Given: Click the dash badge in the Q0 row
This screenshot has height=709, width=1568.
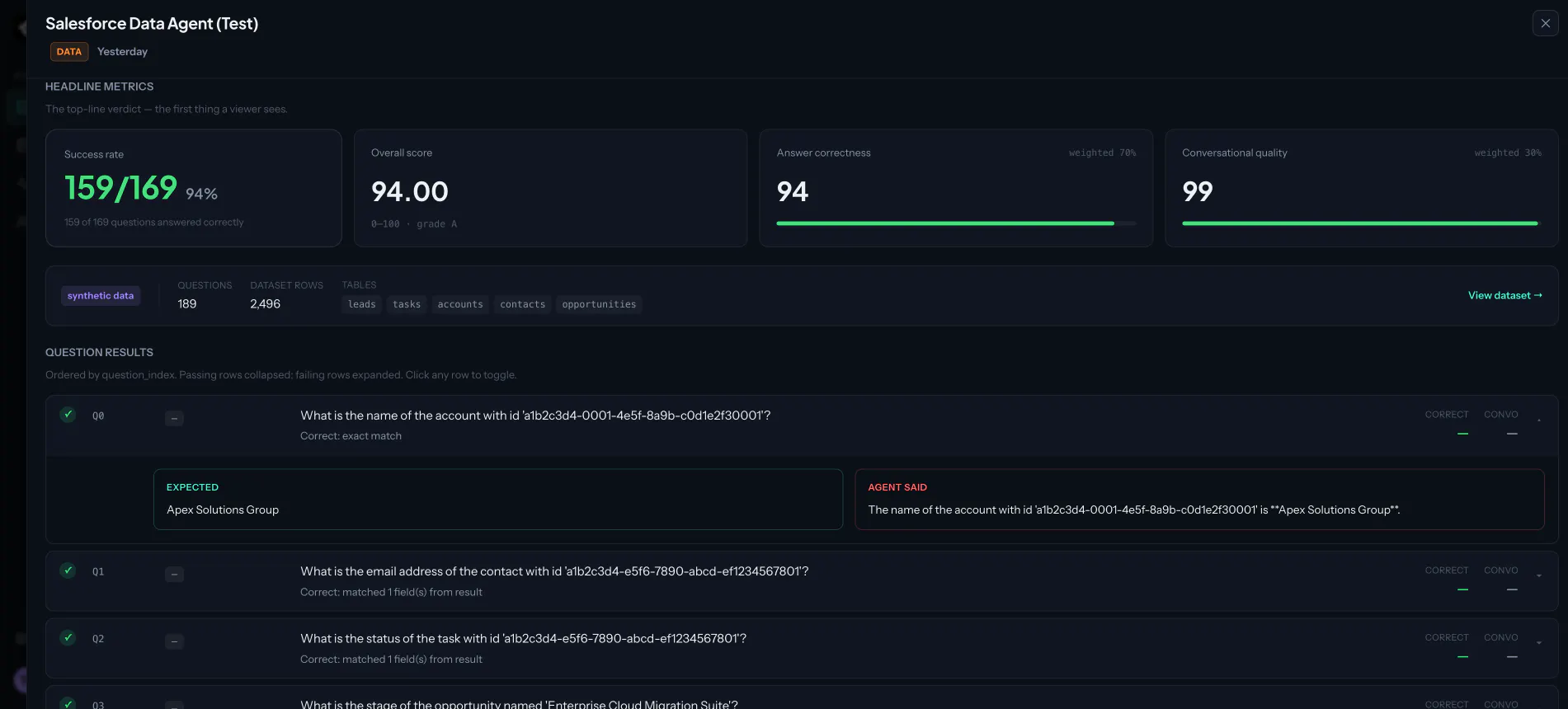Looking at the screenshot, I should (174, 418).
